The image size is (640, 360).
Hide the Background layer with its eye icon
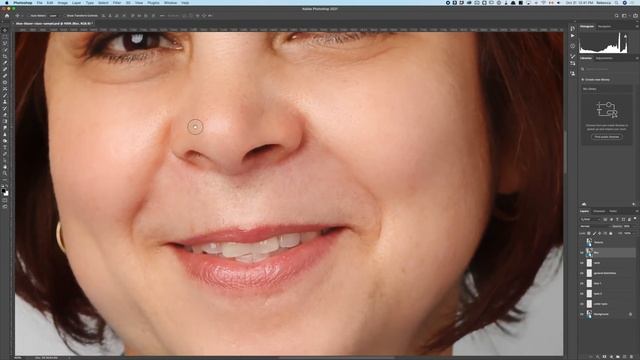(582, 314)
